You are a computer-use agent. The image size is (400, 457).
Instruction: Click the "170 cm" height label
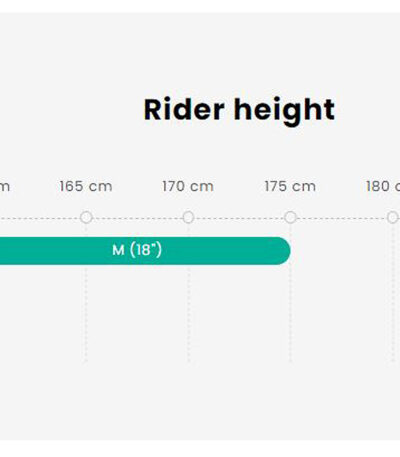click(188, 186)
